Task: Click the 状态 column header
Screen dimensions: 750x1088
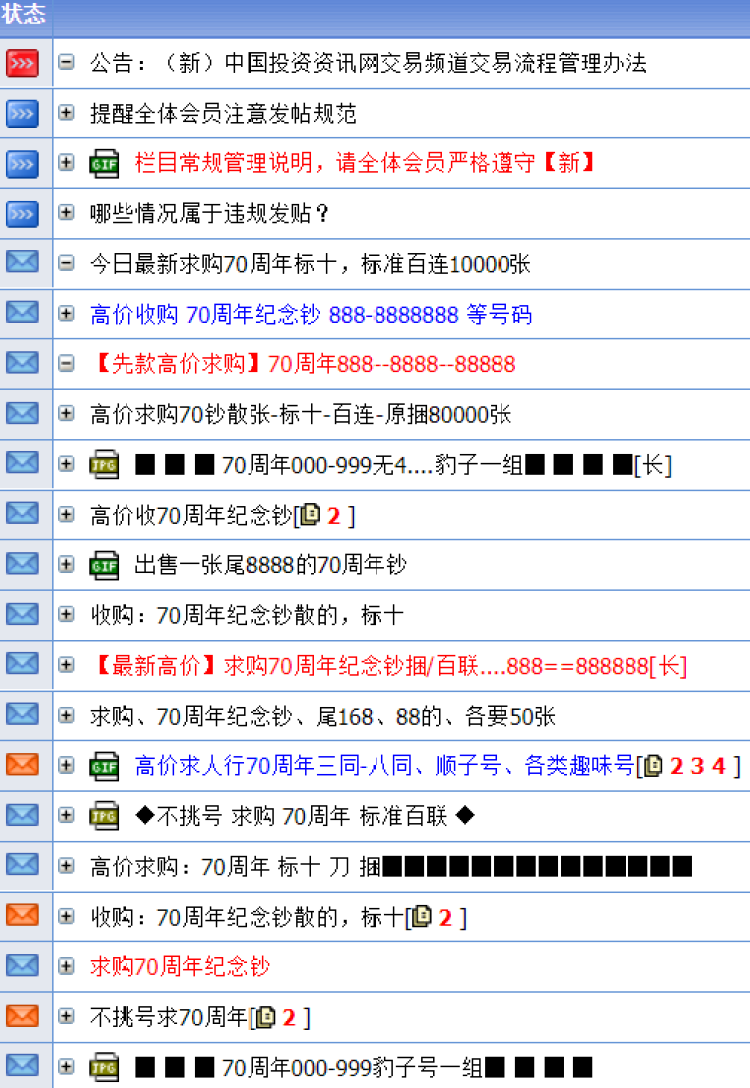Action: (24, 13)
